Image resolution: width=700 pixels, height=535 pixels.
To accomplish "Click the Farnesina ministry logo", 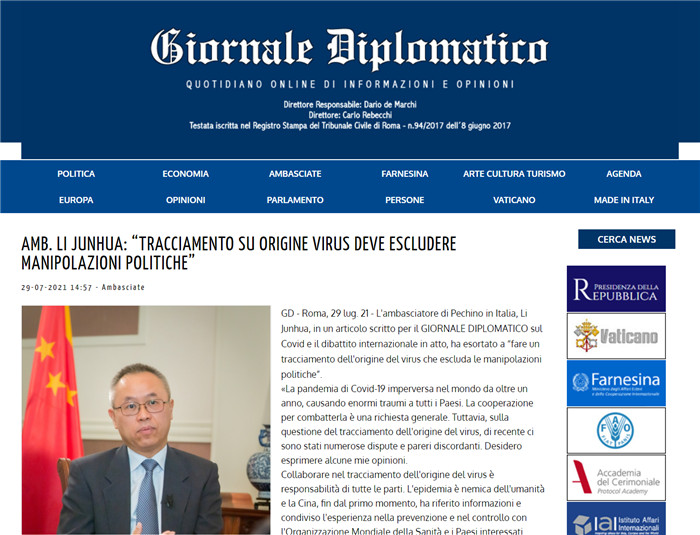I will (616, 383).
